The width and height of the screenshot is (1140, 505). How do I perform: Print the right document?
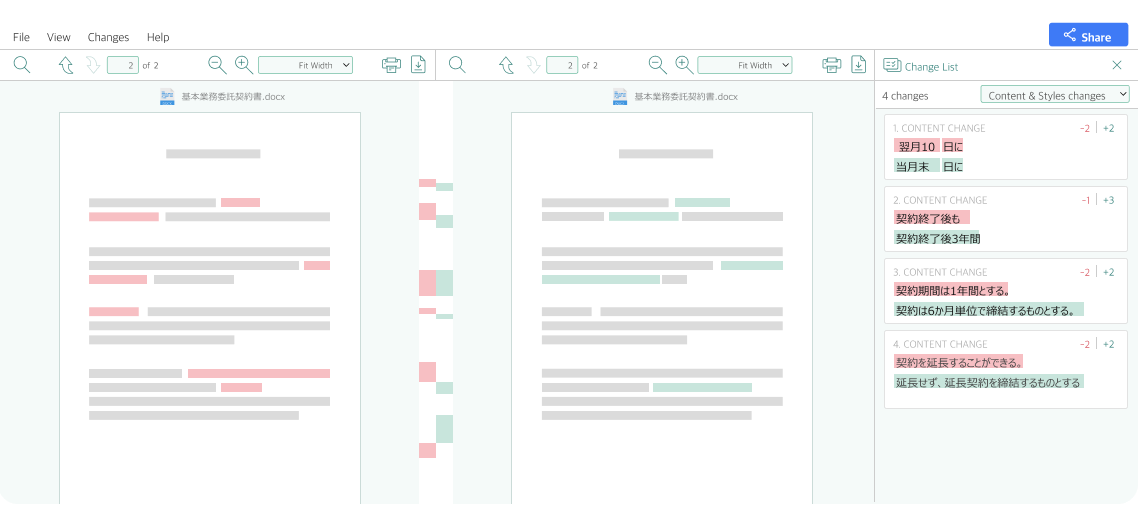tap(831, 65)
